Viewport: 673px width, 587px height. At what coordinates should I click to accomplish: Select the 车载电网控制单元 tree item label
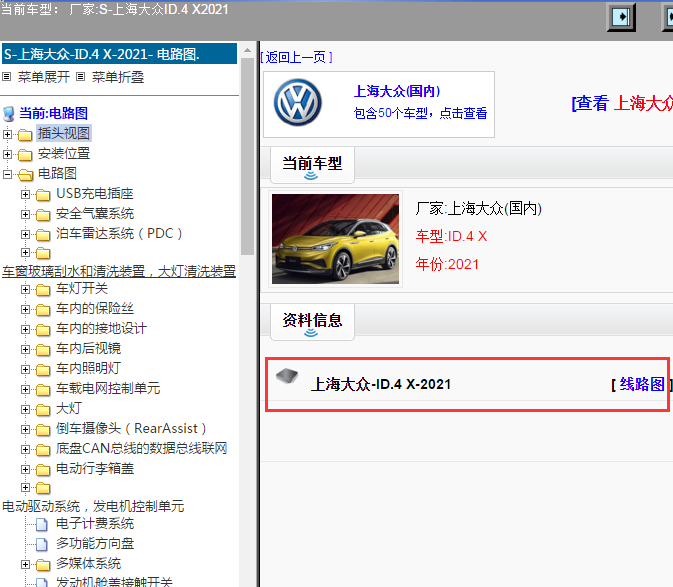tap(108, 389)
